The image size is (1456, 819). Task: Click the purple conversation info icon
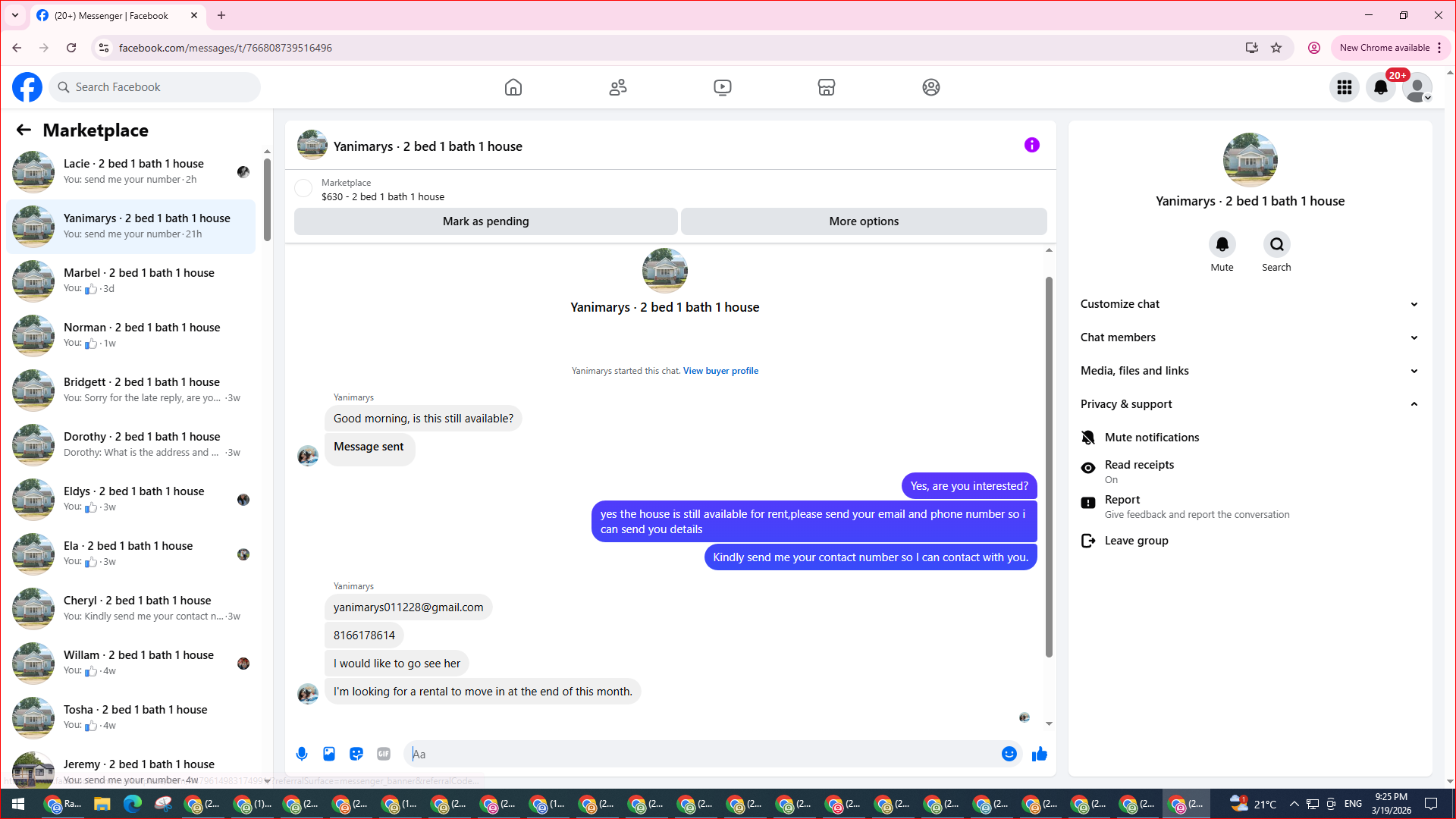(x=1031, y=145)
